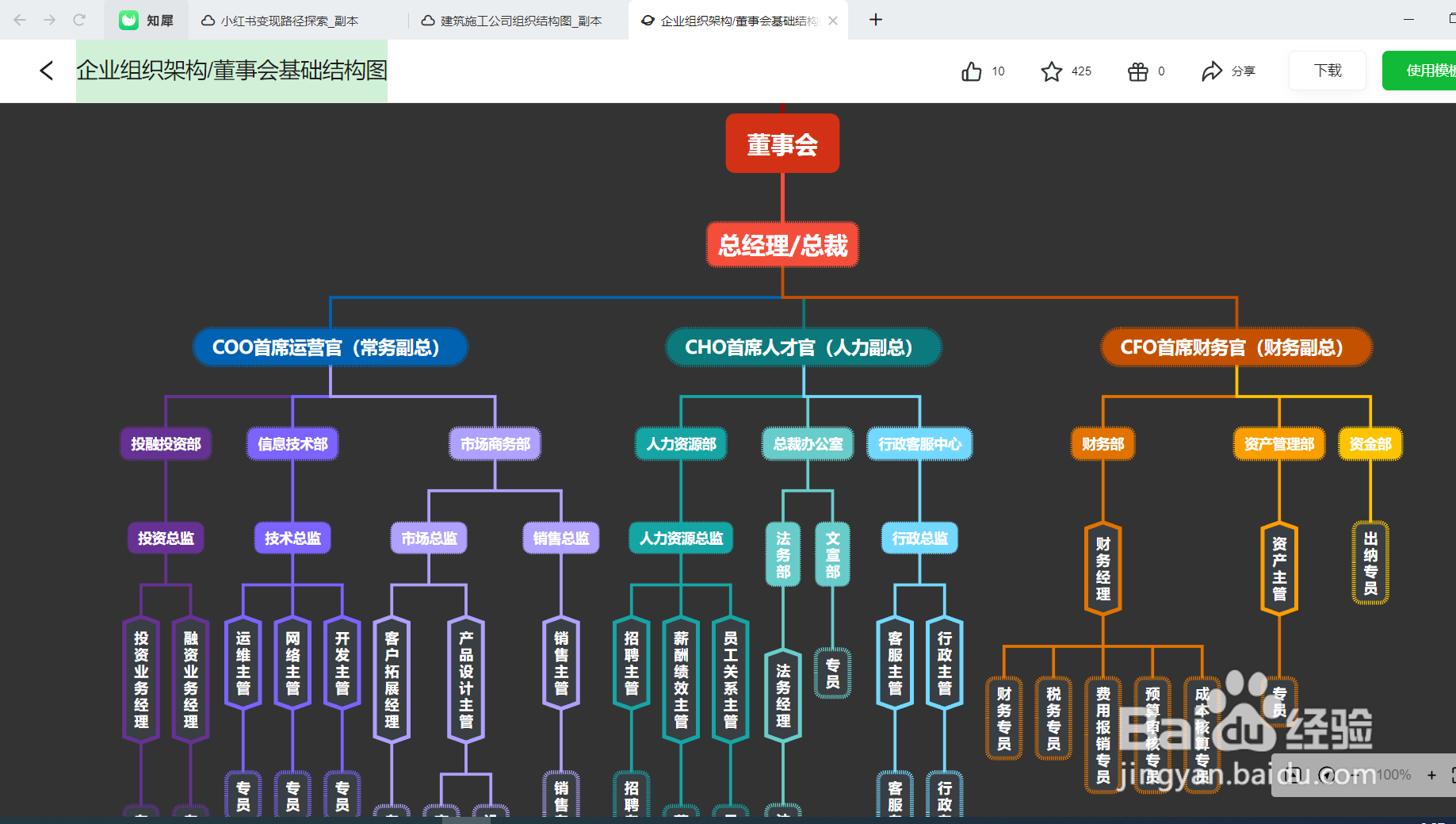Select the 总裁办公室 node
This screenshot has width=1456, height=824.
click(808, 443)
